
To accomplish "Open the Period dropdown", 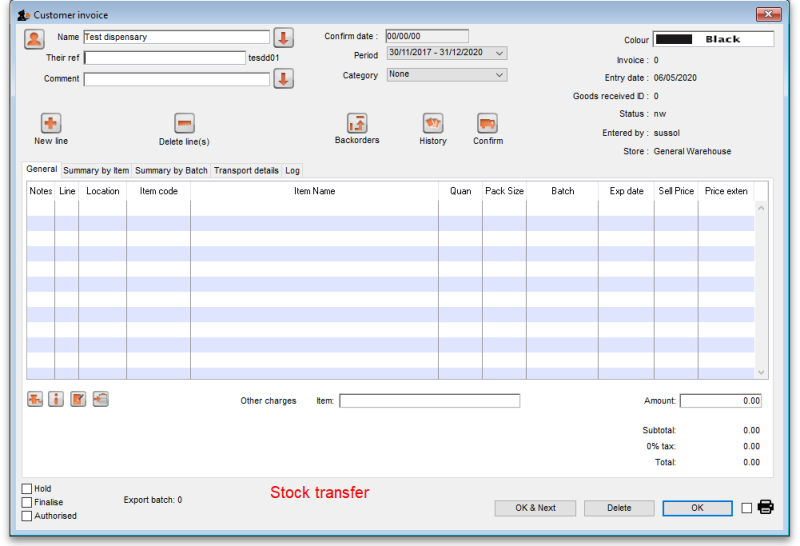I will click(446, 54).
